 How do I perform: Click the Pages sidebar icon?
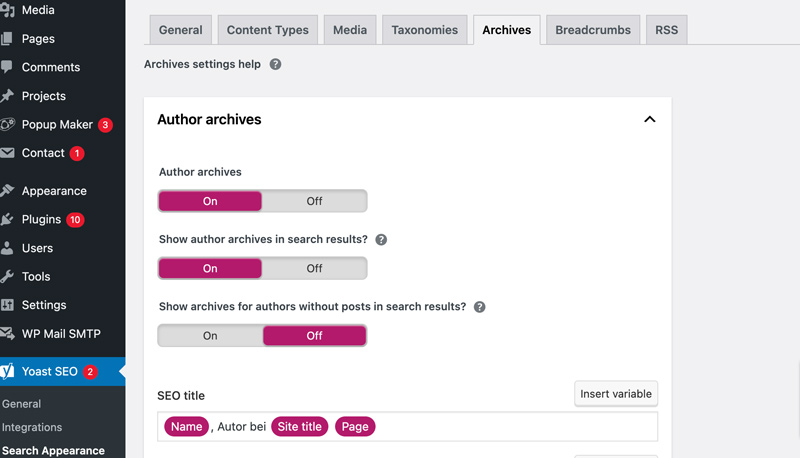7,38
